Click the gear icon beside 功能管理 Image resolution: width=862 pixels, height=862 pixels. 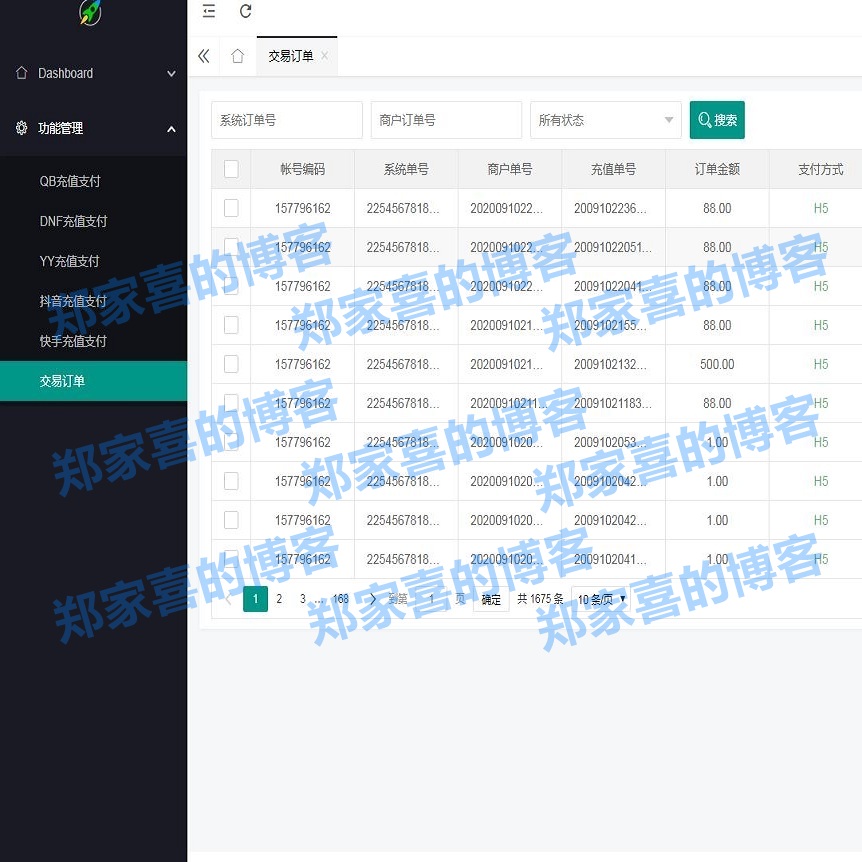[20, 128]
